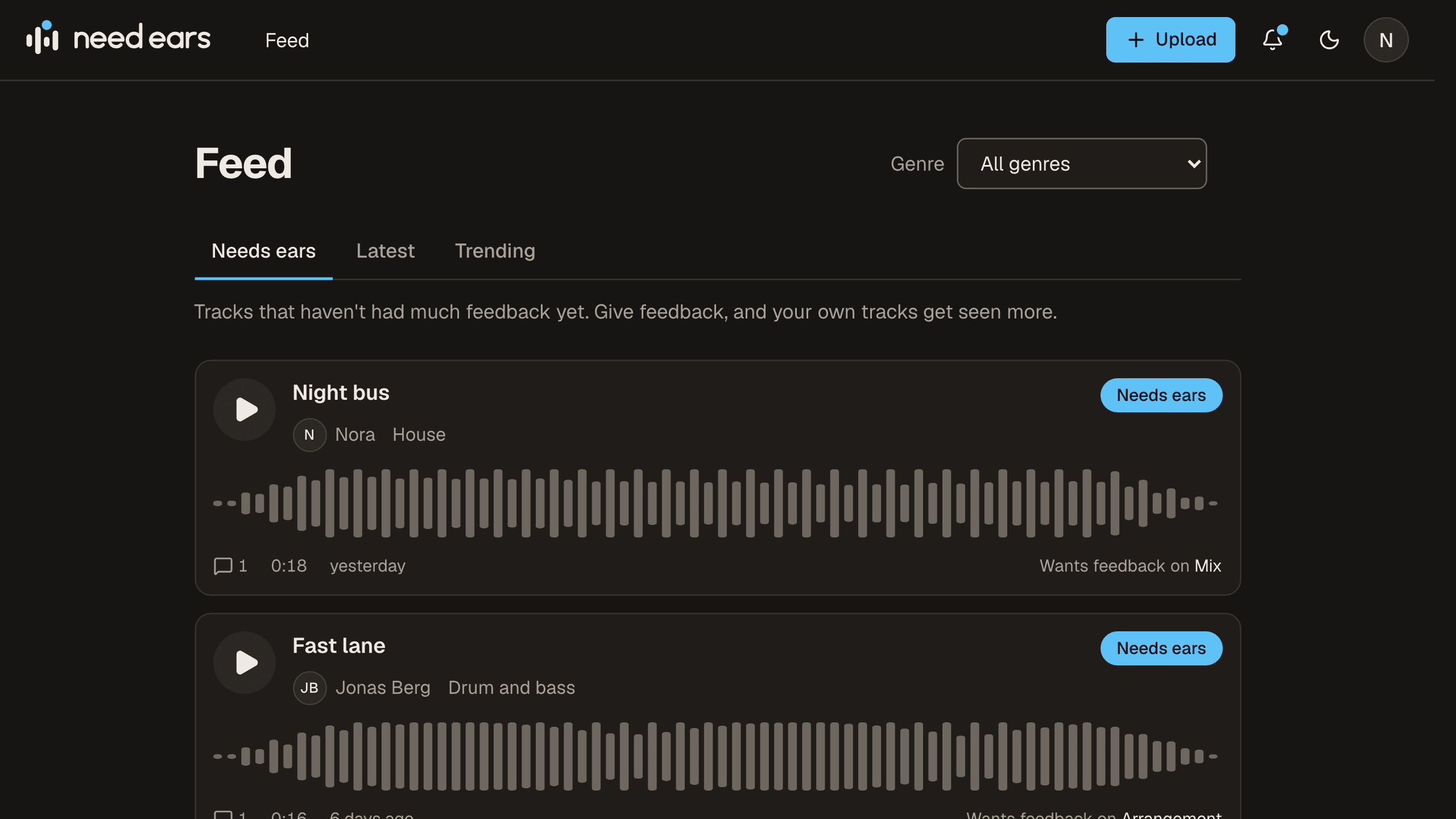Open the N user avatar menu
The height and width of the screenshot is (819, 1456).
point(1386,40)
